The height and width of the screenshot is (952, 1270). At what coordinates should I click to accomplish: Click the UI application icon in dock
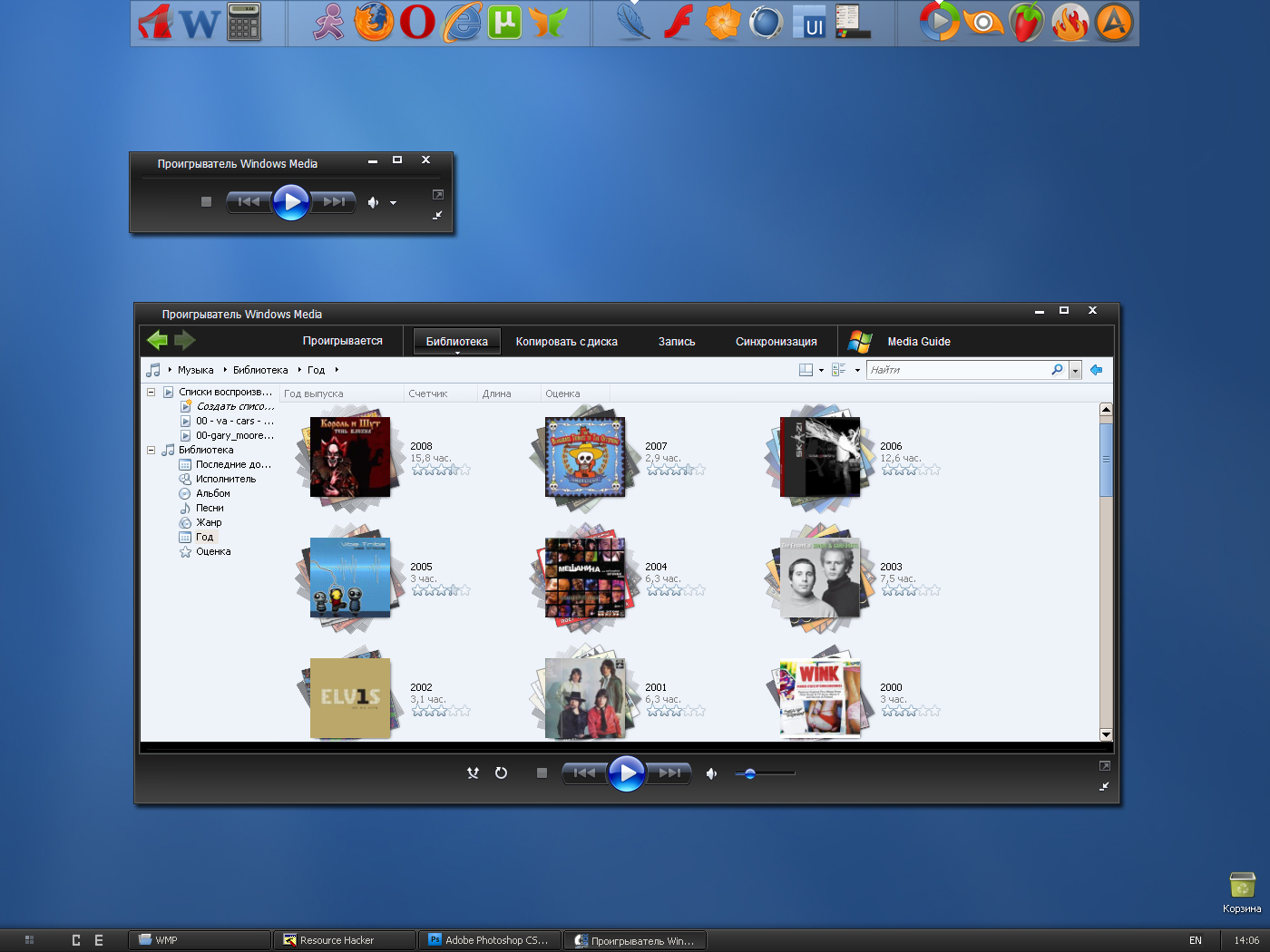[x=809, y=23]
